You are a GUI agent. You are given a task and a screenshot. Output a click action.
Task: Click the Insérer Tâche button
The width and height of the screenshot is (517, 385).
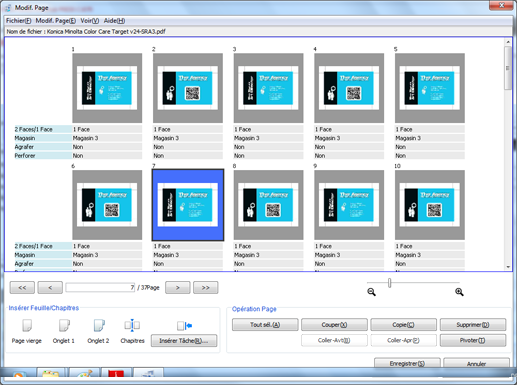pos(184,341)
